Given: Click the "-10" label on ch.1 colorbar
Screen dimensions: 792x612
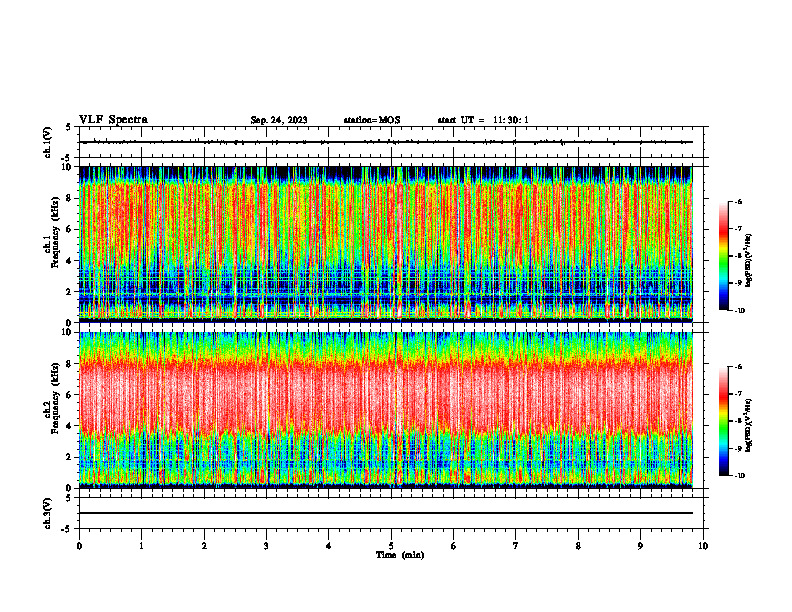Looking at the screenshot, I should [x=739, y=311].
